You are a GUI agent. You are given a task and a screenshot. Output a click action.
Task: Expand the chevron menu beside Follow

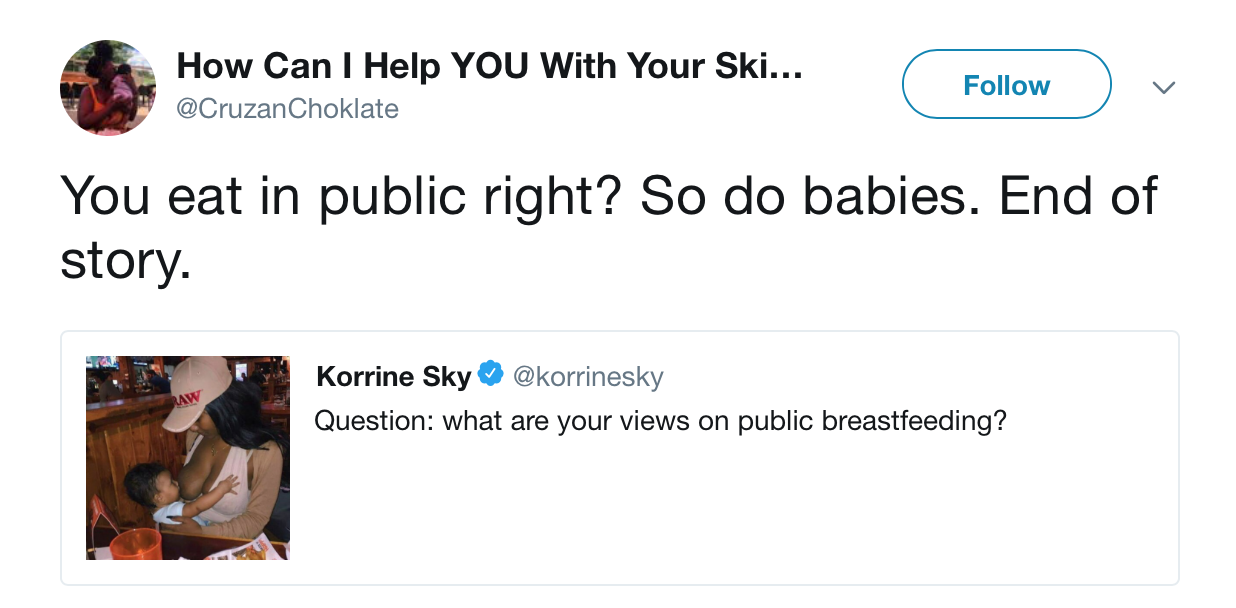click(x=1162, y=87)
